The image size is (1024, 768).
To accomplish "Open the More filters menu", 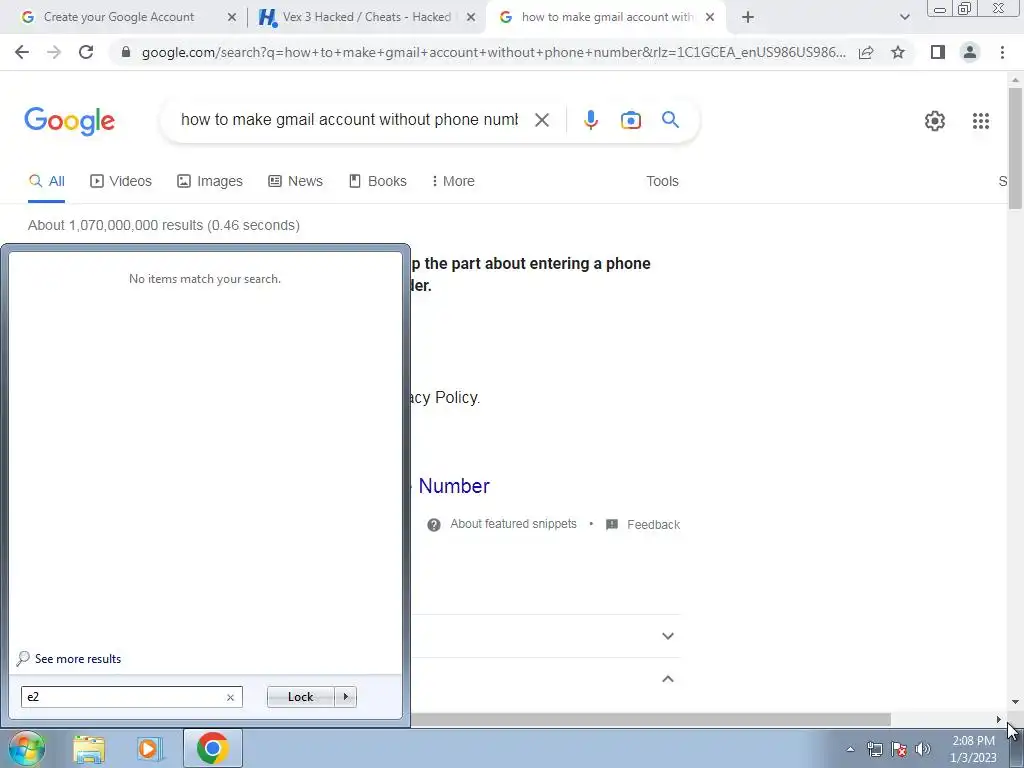I will (x=453, y=182).
